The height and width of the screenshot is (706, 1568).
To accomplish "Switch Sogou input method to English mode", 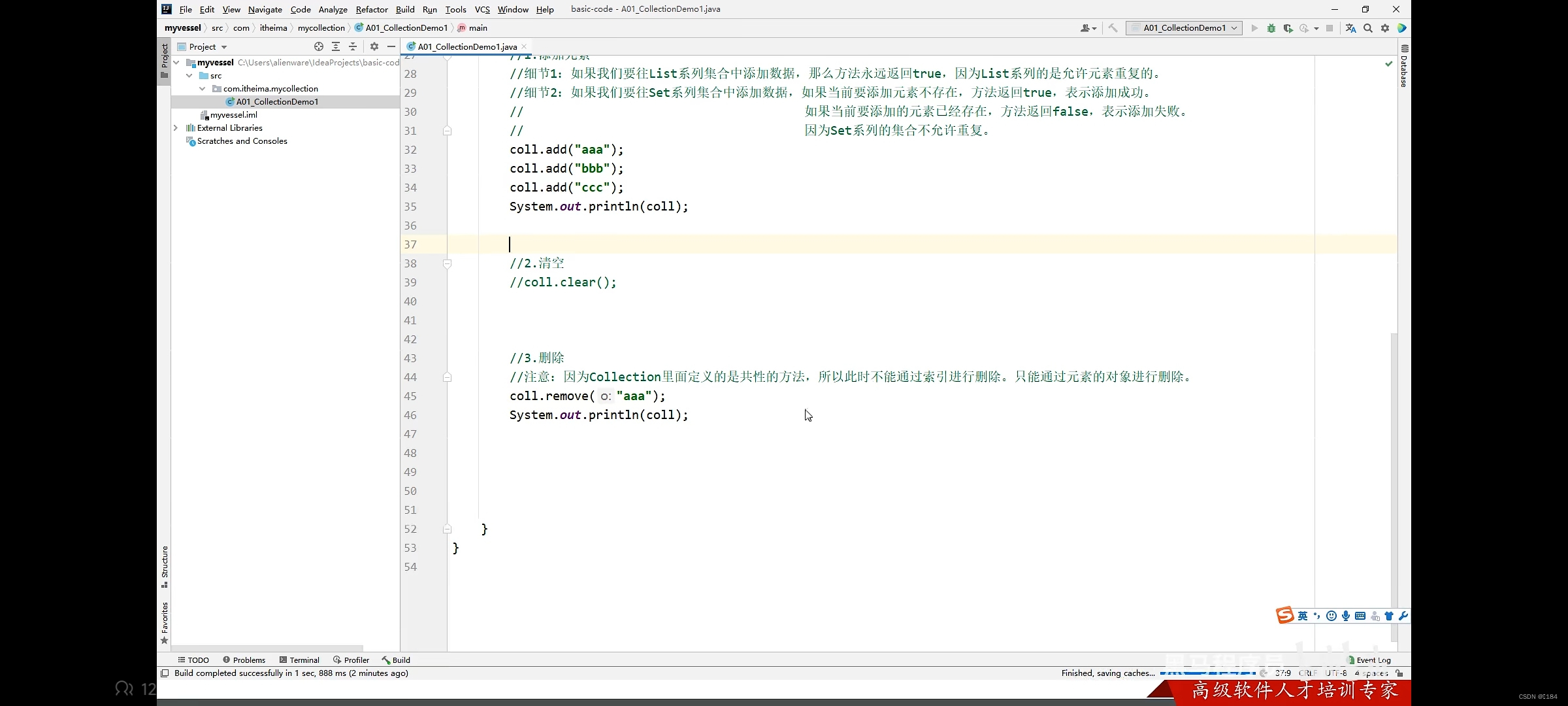I will coord(1302,615).
